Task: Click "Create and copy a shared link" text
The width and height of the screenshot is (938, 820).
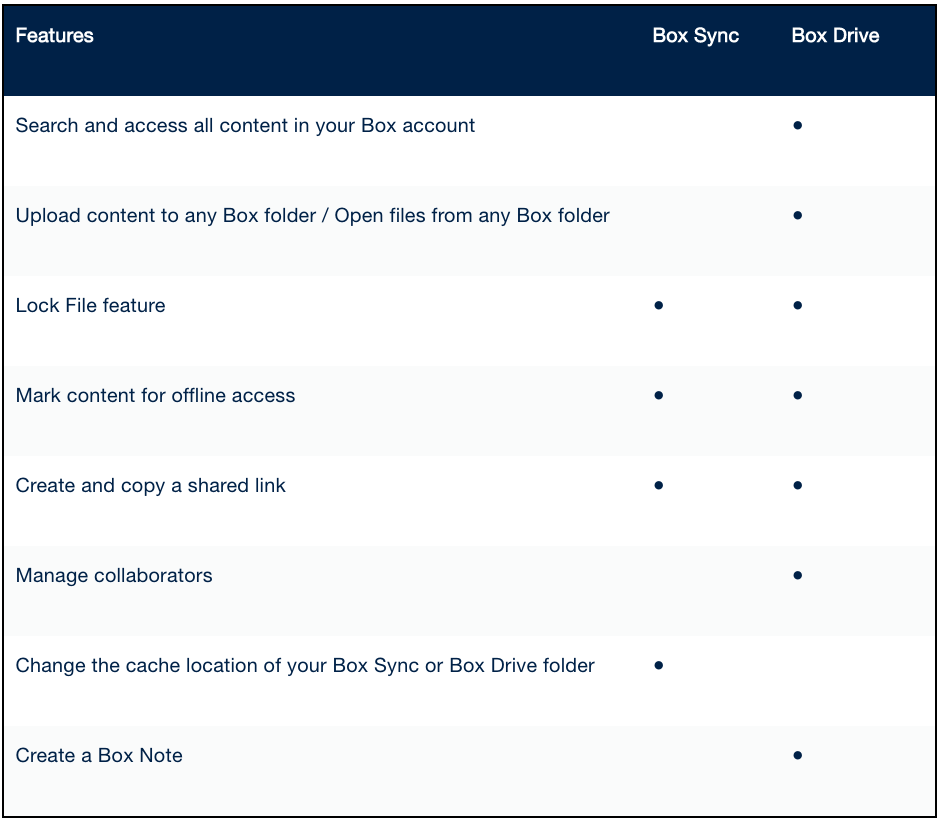Action: pyautogui.click(x=151, y=486)
